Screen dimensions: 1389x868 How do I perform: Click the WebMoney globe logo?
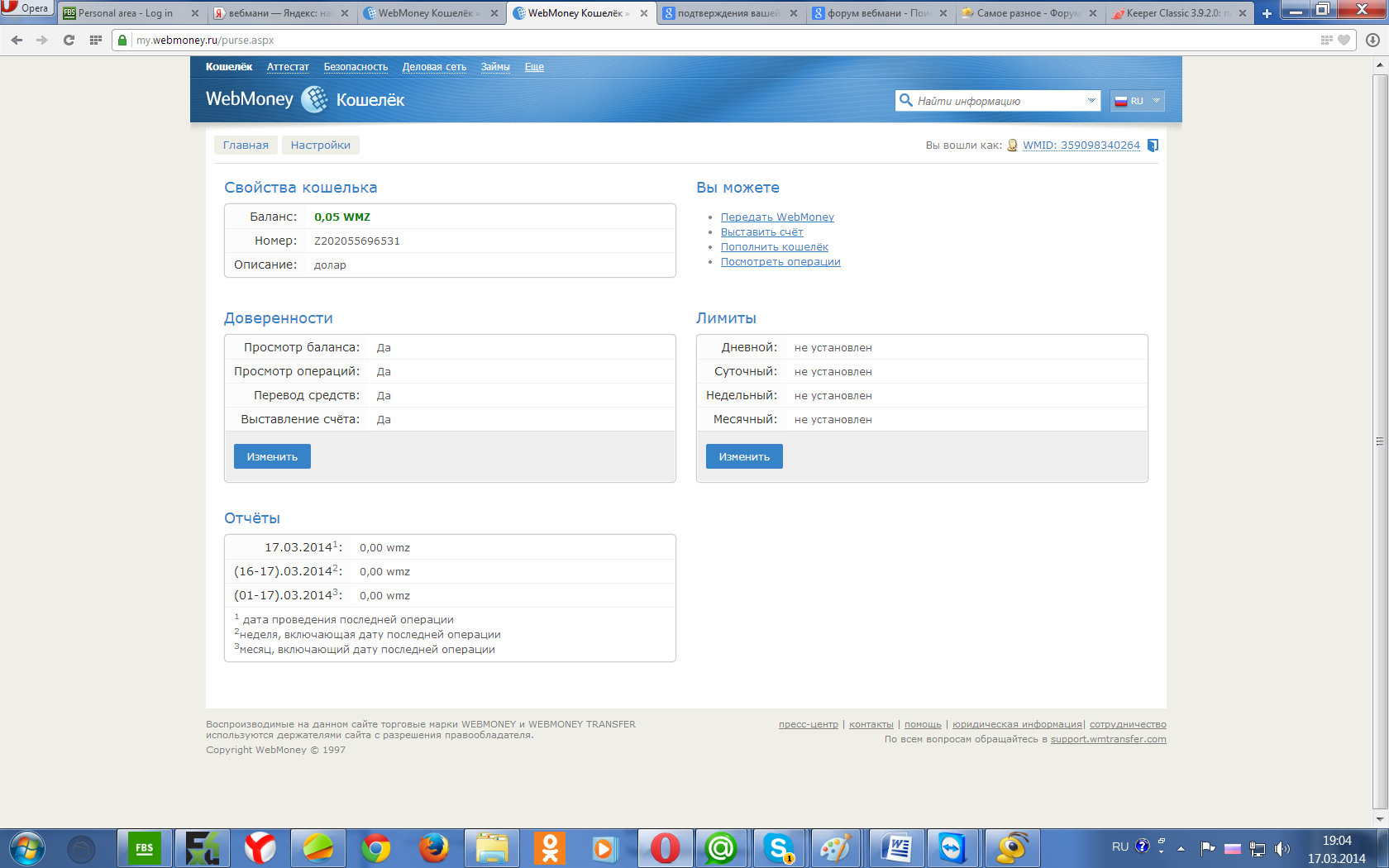314,99
